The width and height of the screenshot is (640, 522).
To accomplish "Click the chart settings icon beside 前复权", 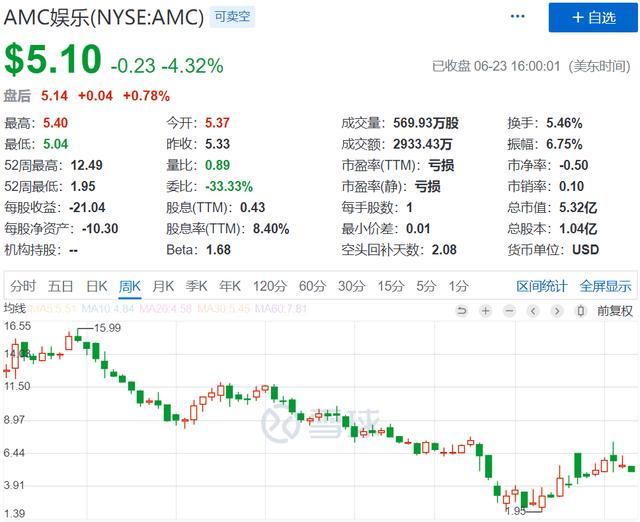I will [580, 311].
